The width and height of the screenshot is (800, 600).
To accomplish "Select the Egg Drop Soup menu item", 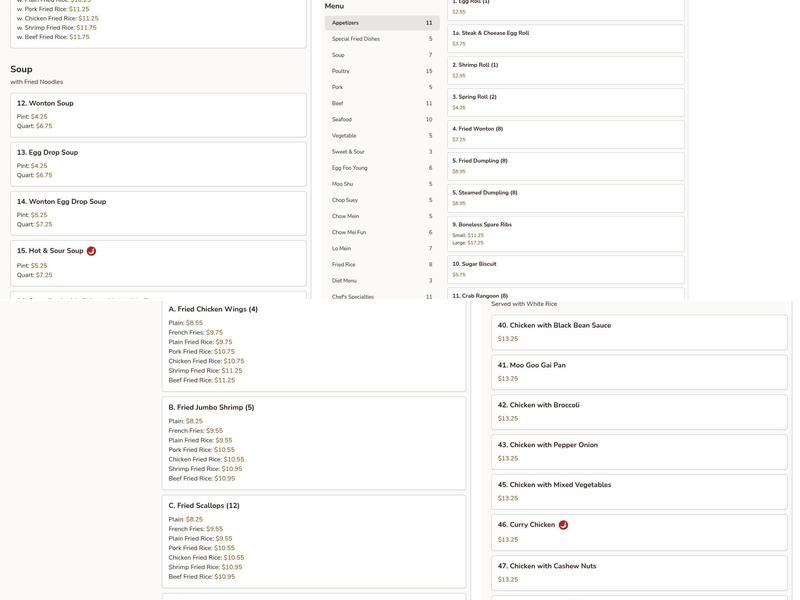I will tap(158, 163).
